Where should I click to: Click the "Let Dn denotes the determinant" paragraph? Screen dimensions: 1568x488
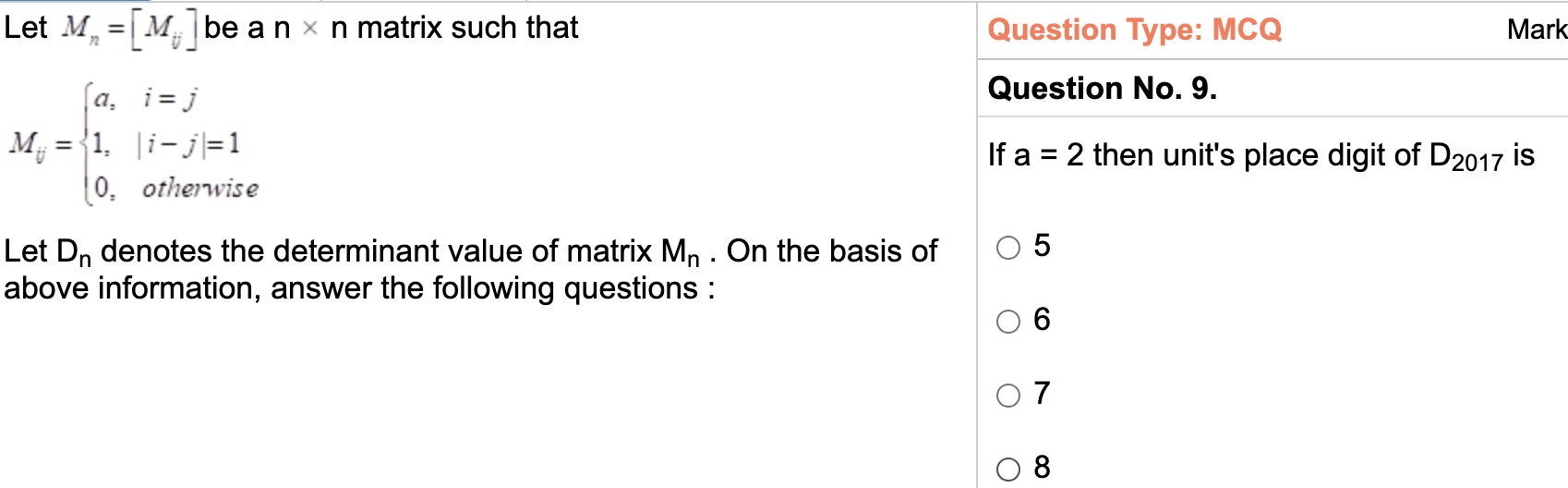(x=470, y=269)
